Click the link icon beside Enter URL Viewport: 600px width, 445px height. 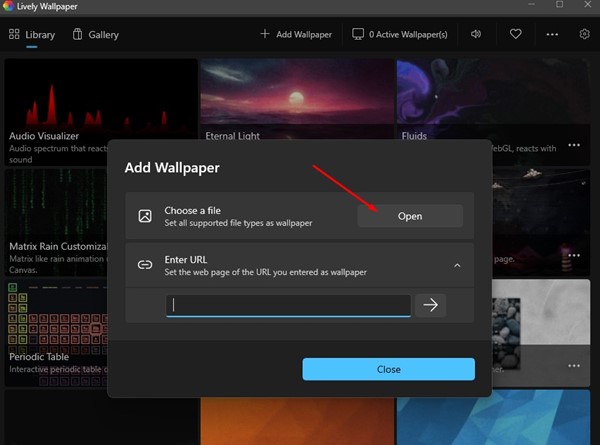145,265
